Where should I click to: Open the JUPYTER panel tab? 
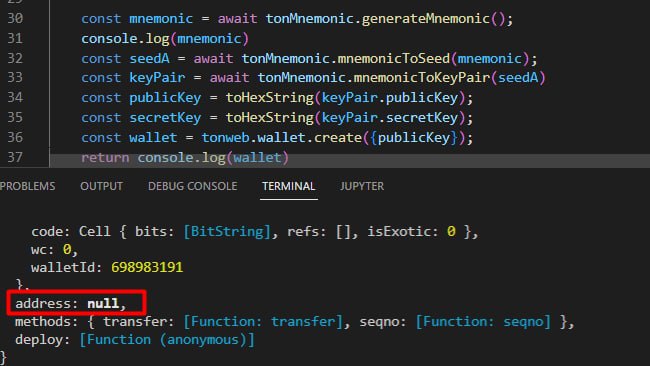click(362, 186)
